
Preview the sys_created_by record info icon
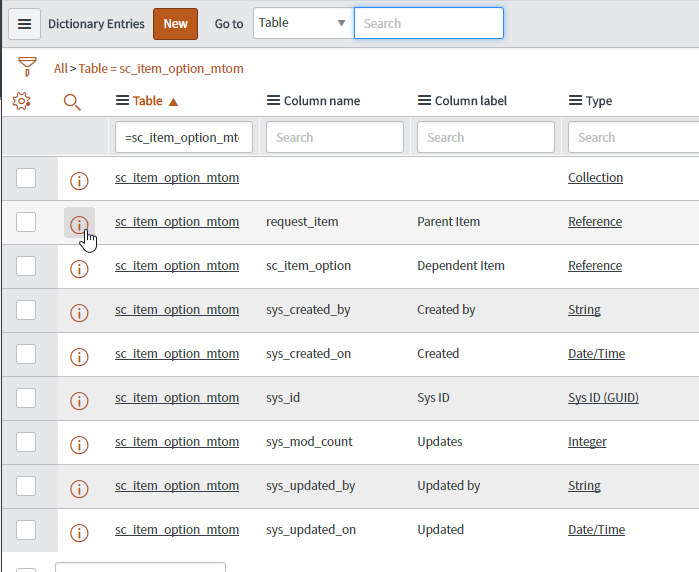coord(79,313)
